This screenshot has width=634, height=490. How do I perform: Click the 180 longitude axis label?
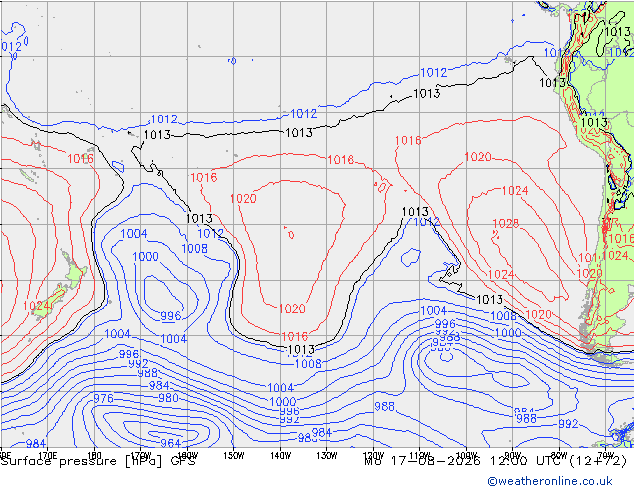pos(94,456)
